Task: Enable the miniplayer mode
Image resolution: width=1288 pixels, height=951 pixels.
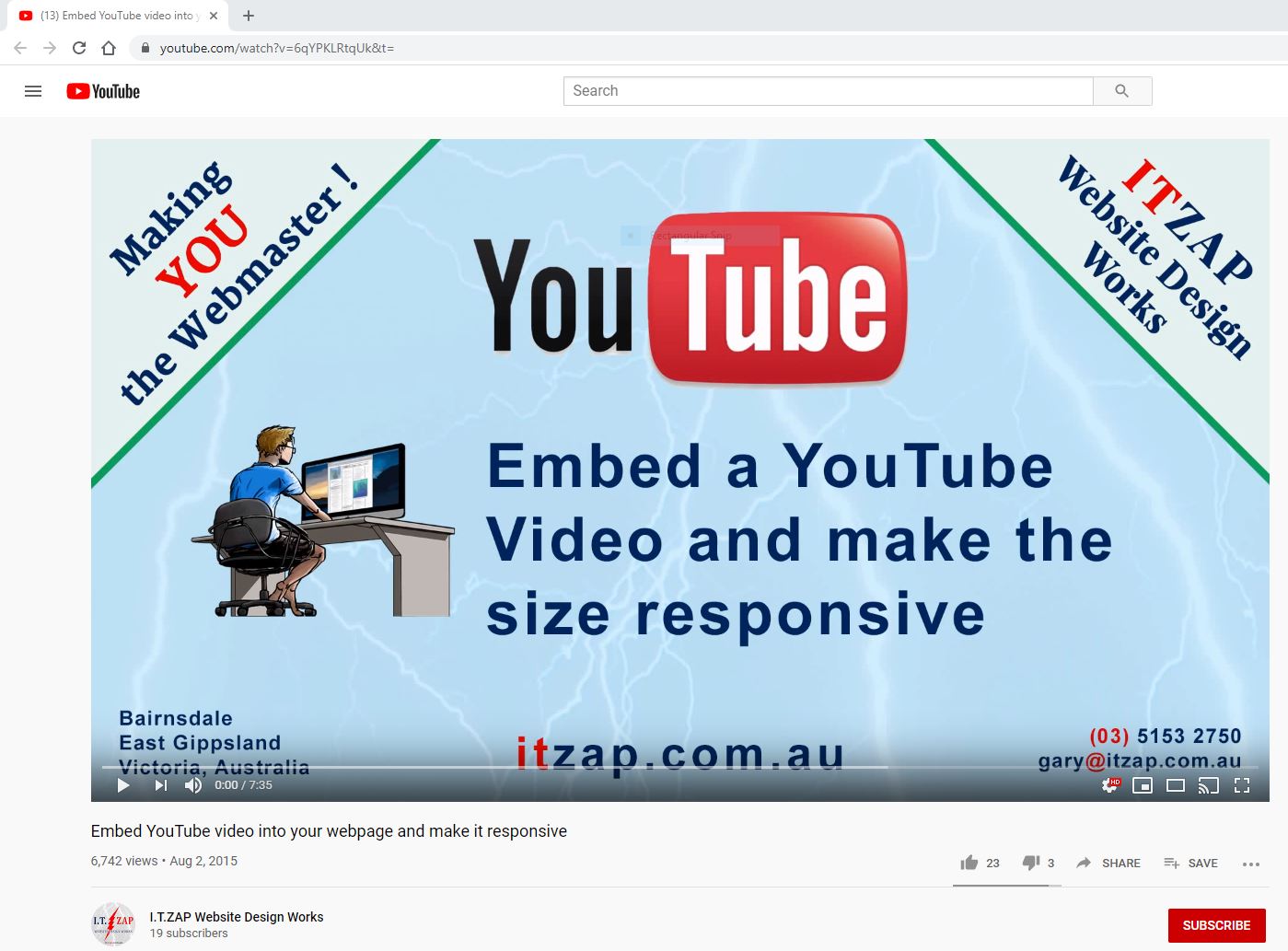Action: pos(1143,785)
